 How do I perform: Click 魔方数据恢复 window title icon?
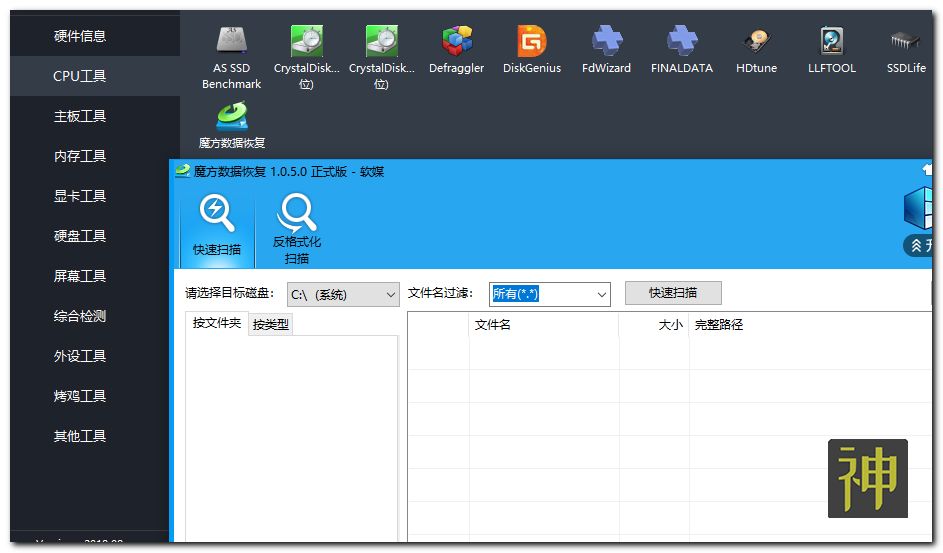[x=182, y=171]
